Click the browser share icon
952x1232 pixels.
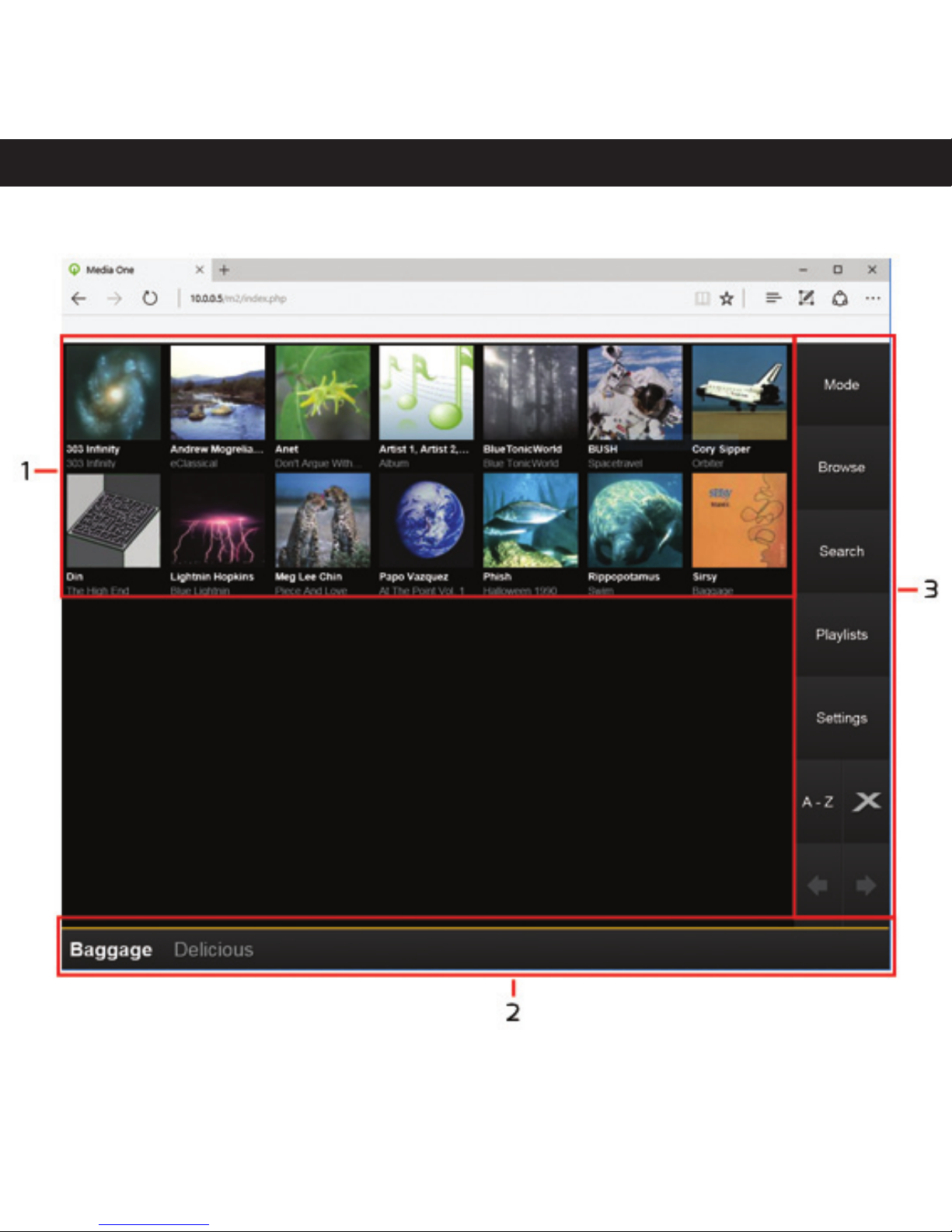coord(840,298)
